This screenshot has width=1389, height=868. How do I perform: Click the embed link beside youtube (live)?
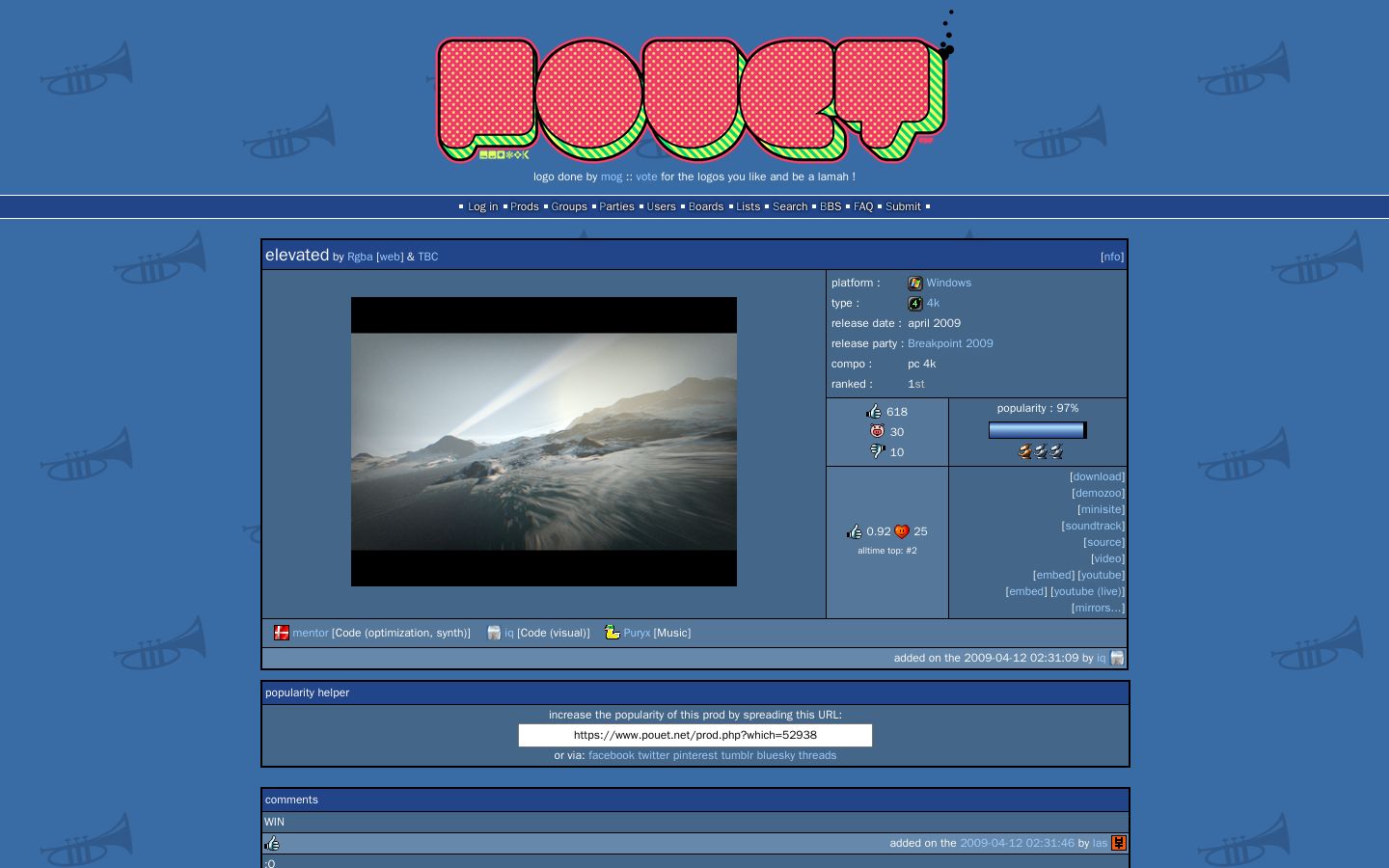(1026, 591)
